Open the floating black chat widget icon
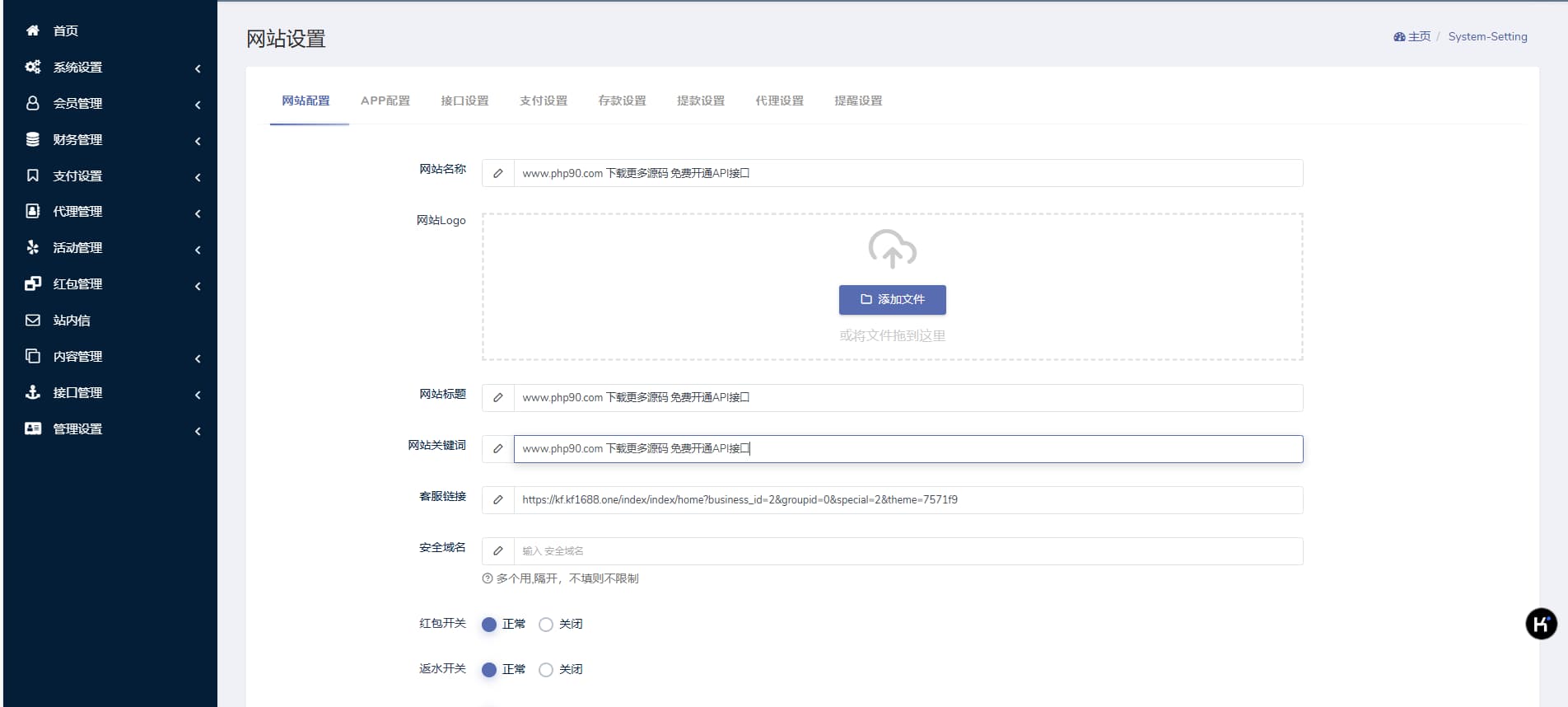This screenshot has width=1568, height=707. pyautogui.click(x=1541, y=624)
